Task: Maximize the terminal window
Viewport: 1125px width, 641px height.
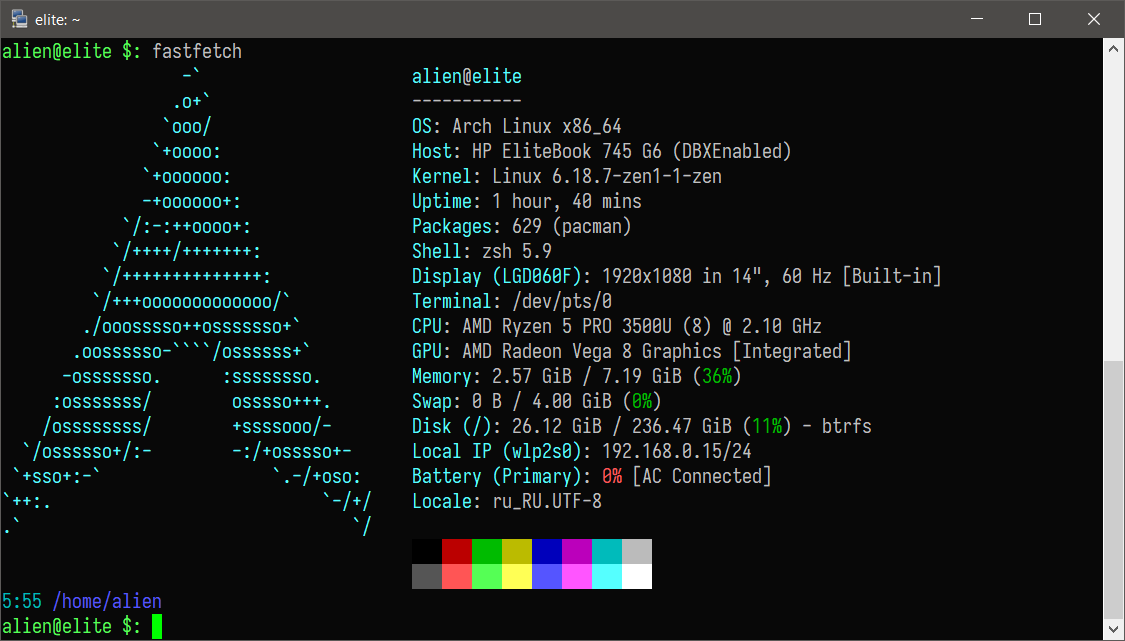Action: point(1035,19)
